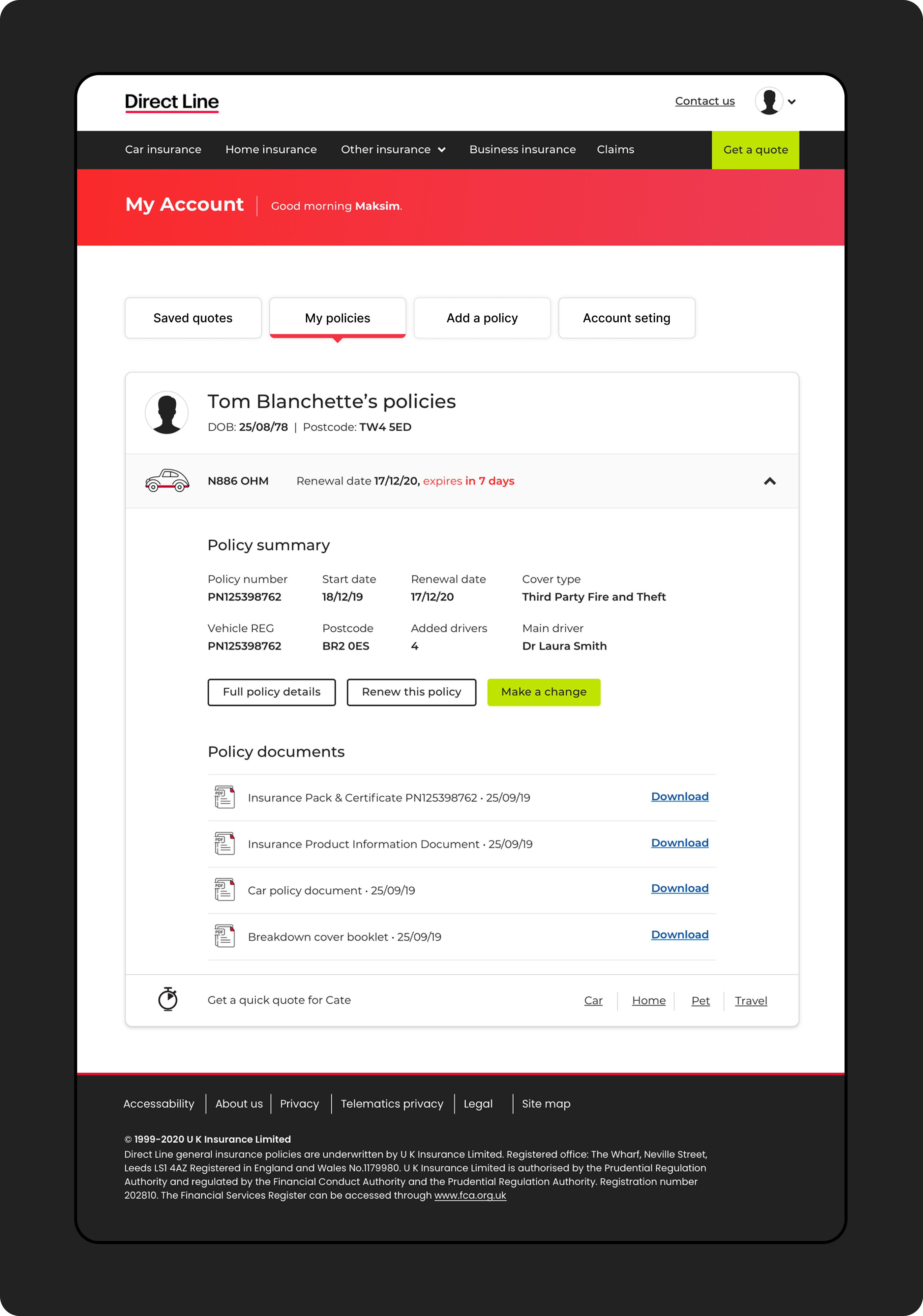The height and width of the screenshot is (1316, 923).
Task: Get a quick Pet quote link
Action: (700, 1001)
